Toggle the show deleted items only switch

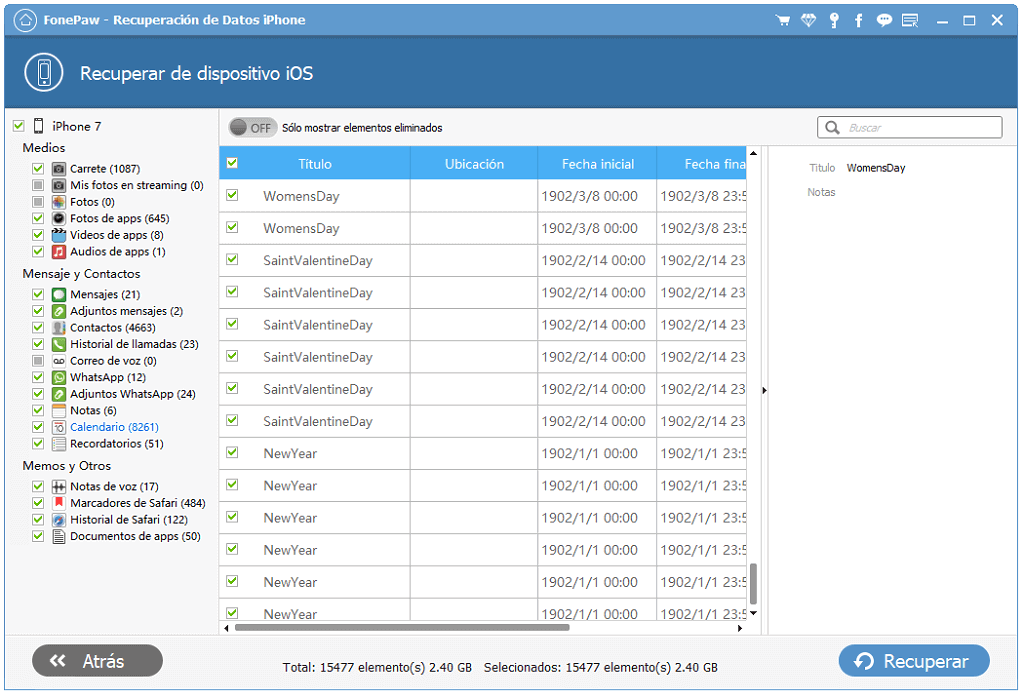[x=252, y=127]
